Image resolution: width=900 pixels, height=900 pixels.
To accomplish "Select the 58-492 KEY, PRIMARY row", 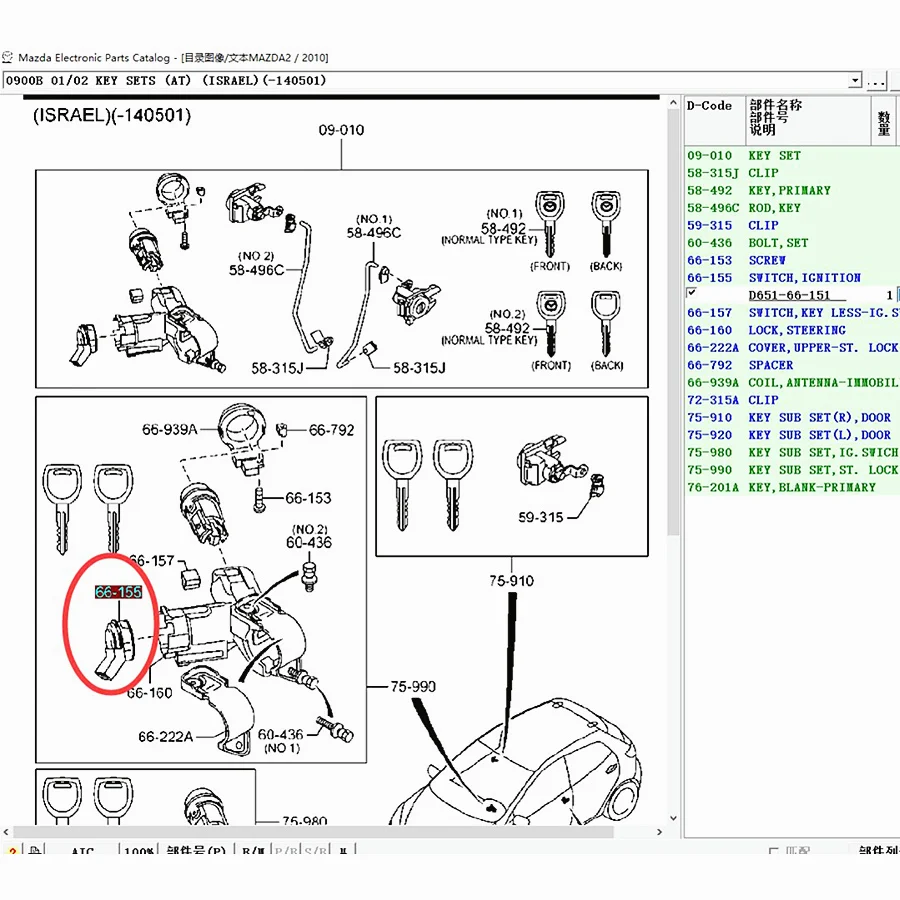I will click(792, 191).
